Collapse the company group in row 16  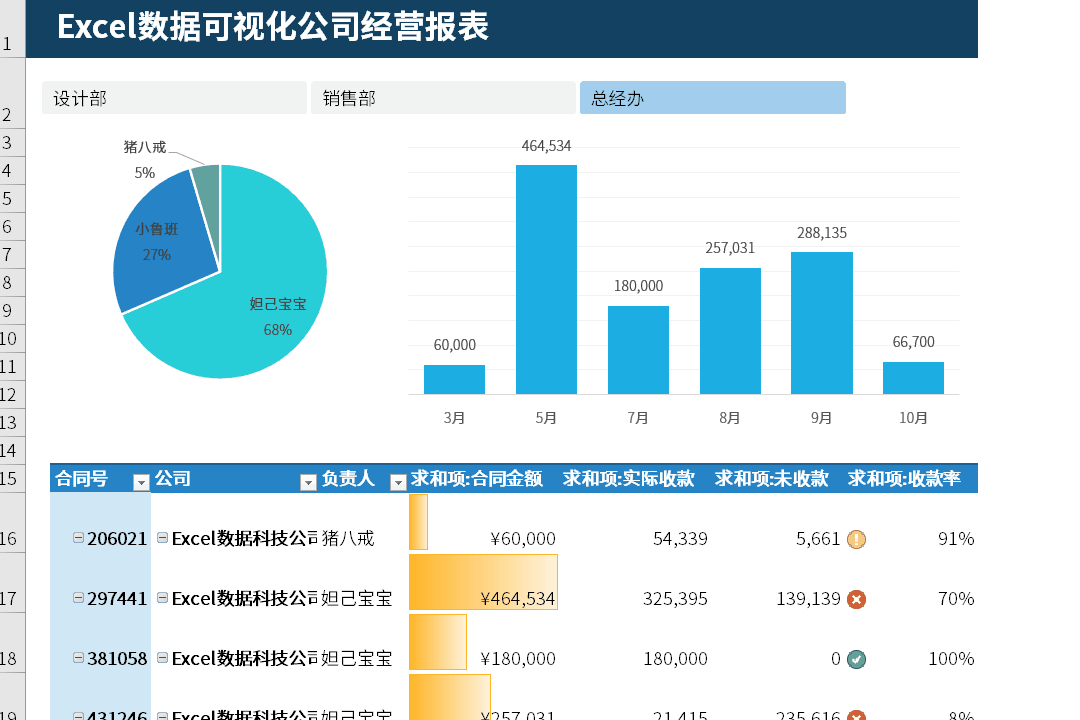tap(163, 538)
